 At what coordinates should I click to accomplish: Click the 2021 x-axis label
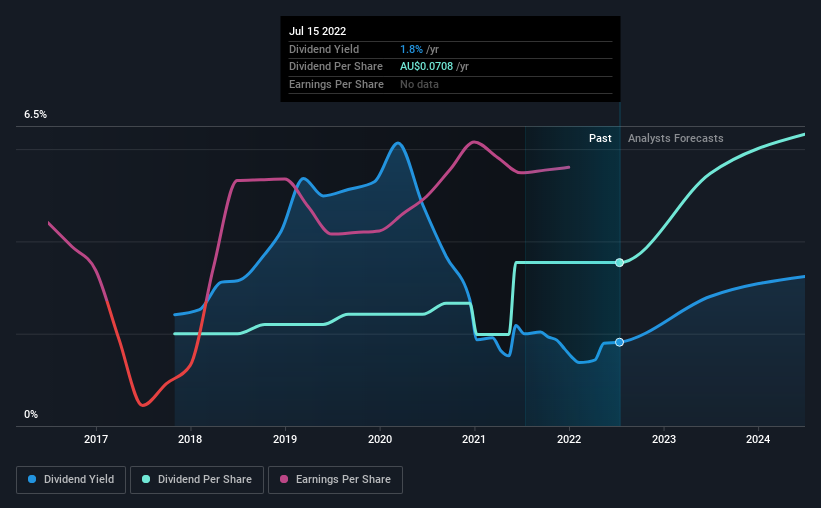pyautogui.click(x=474, y=439)
